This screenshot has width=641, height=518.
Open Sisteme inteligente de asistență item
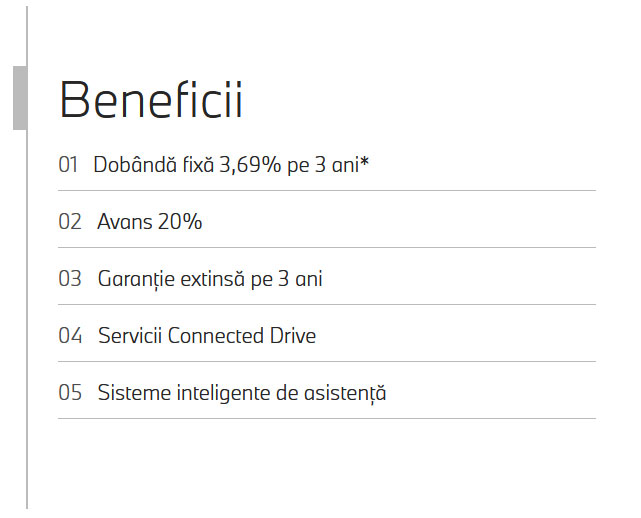(242, 394)
